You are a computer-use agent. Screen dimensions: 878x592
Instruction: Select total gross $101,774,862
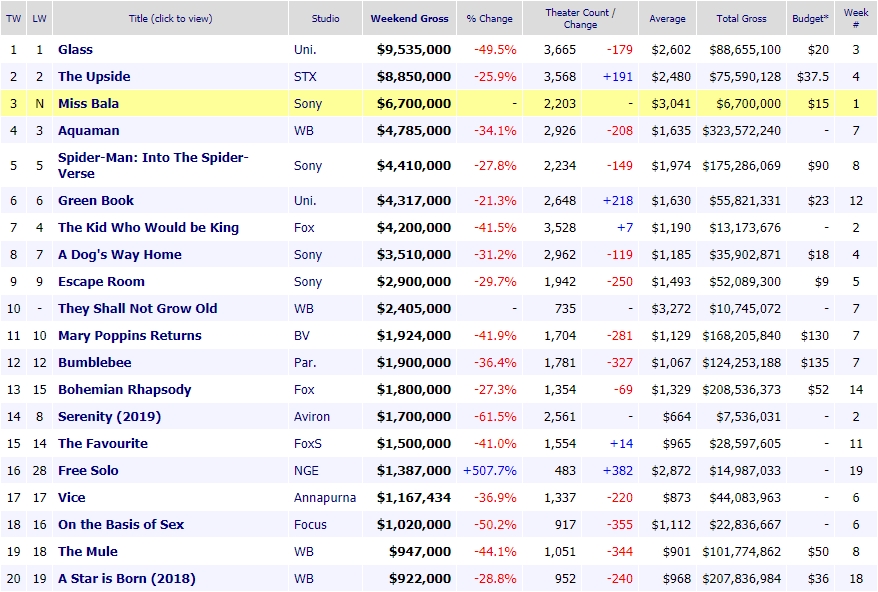[741, 551]
